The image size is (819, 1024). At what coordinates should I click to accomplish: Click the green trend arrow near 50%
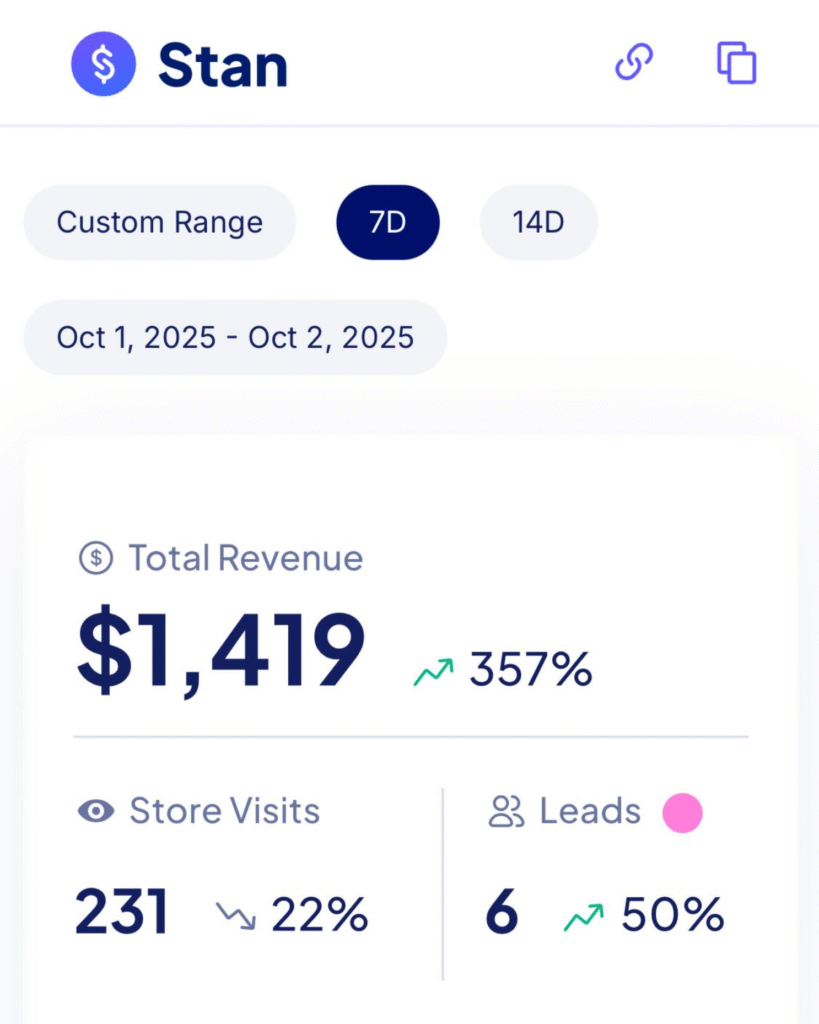click(584, 916)
